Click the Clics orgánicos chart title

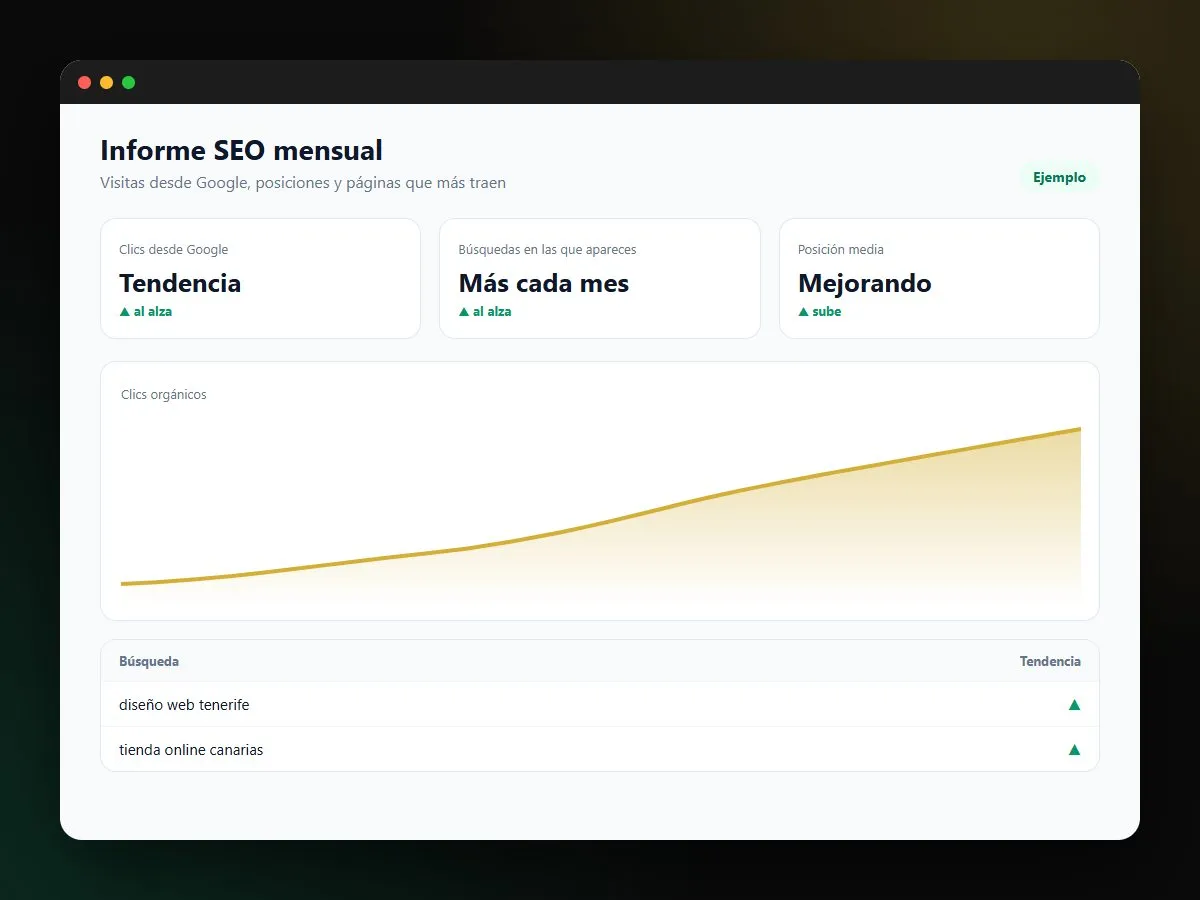164,394
